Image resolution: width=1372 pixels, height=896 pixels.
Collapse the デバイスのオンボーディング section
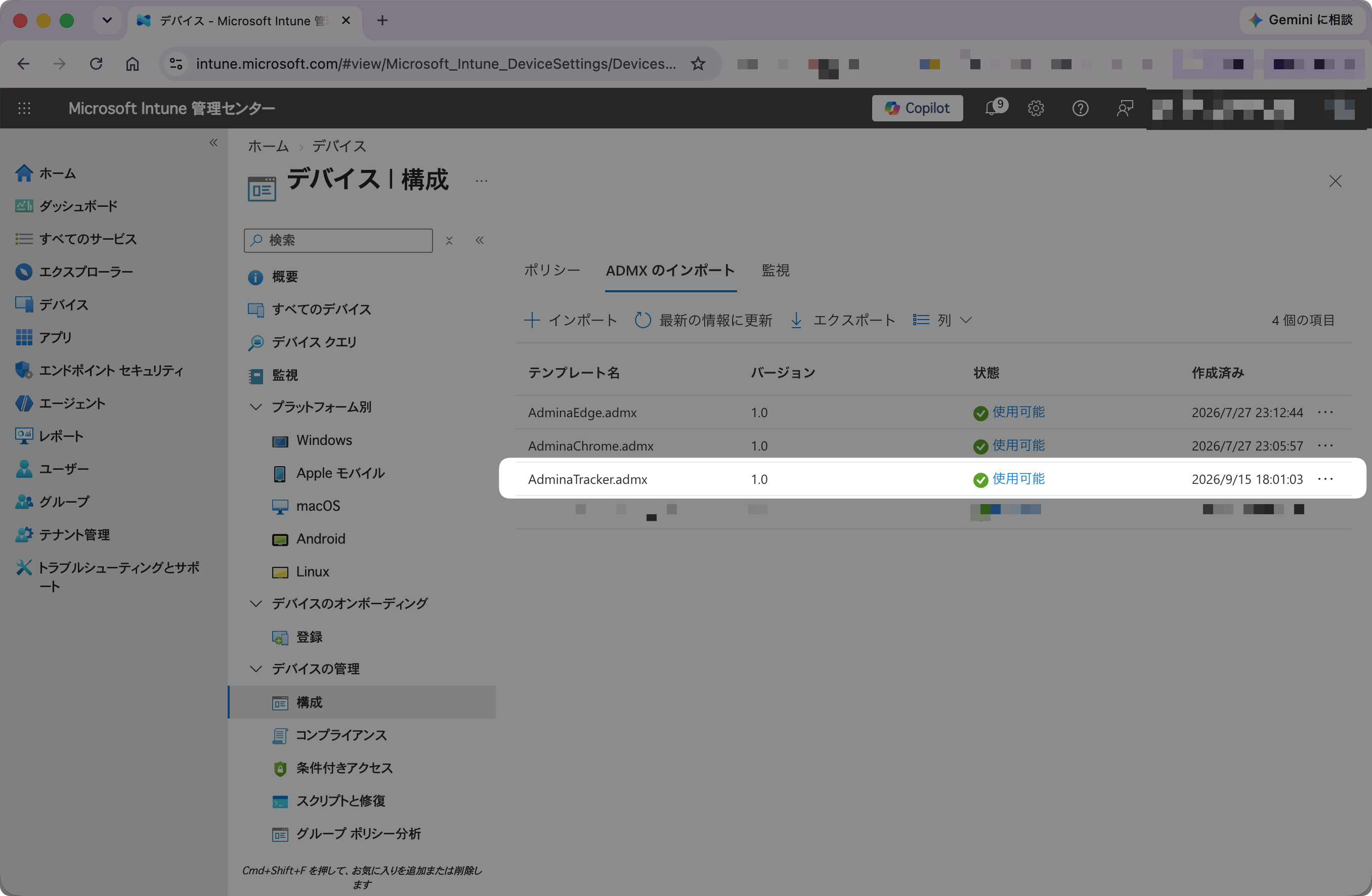(256, 603)
